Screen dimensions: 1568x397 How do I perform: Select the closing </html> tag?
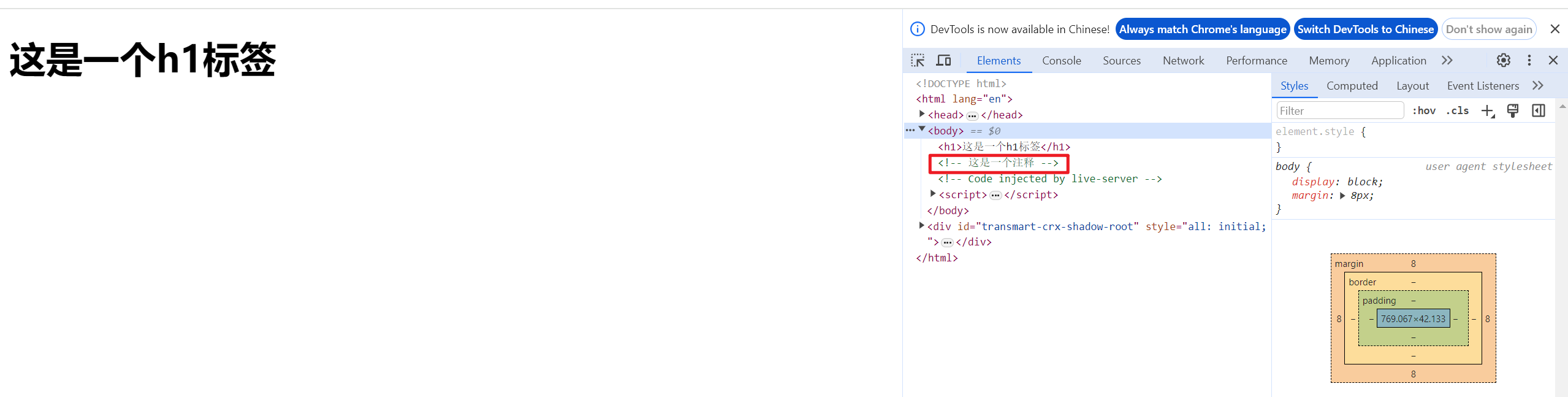pos(937,258)
